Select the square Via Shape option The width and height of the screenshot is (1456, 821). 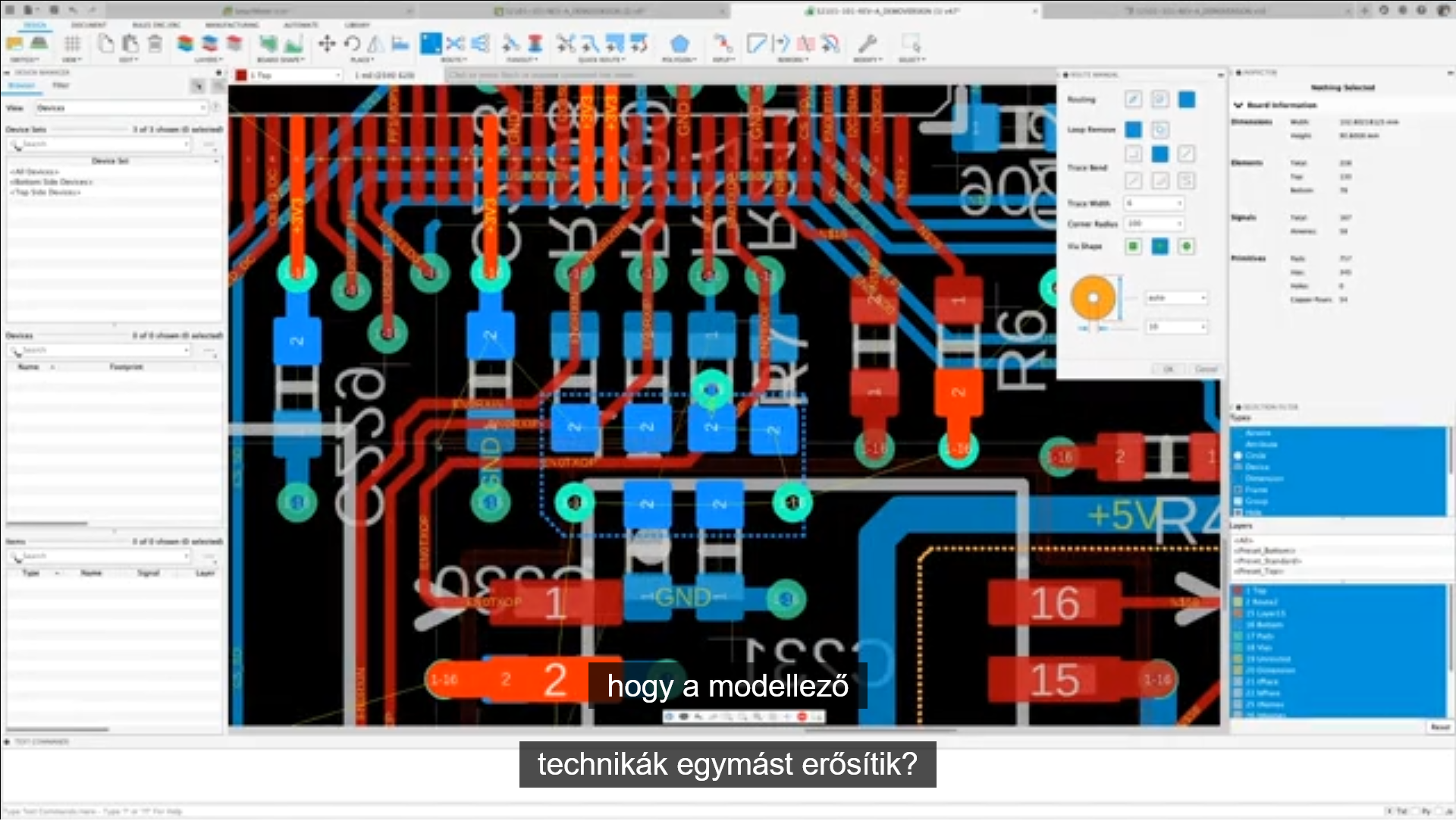[x=1133, y=247]
